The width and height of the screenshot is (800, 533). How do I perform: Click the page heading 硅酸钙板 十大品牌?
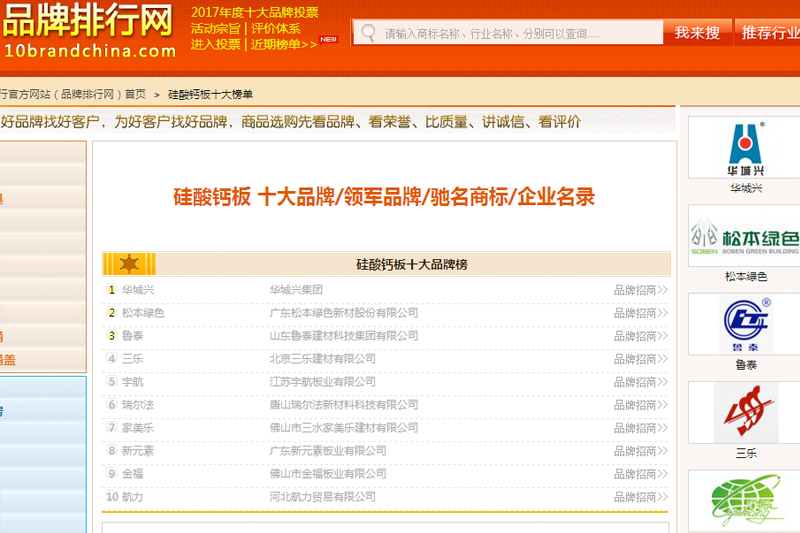click(384, 197)
